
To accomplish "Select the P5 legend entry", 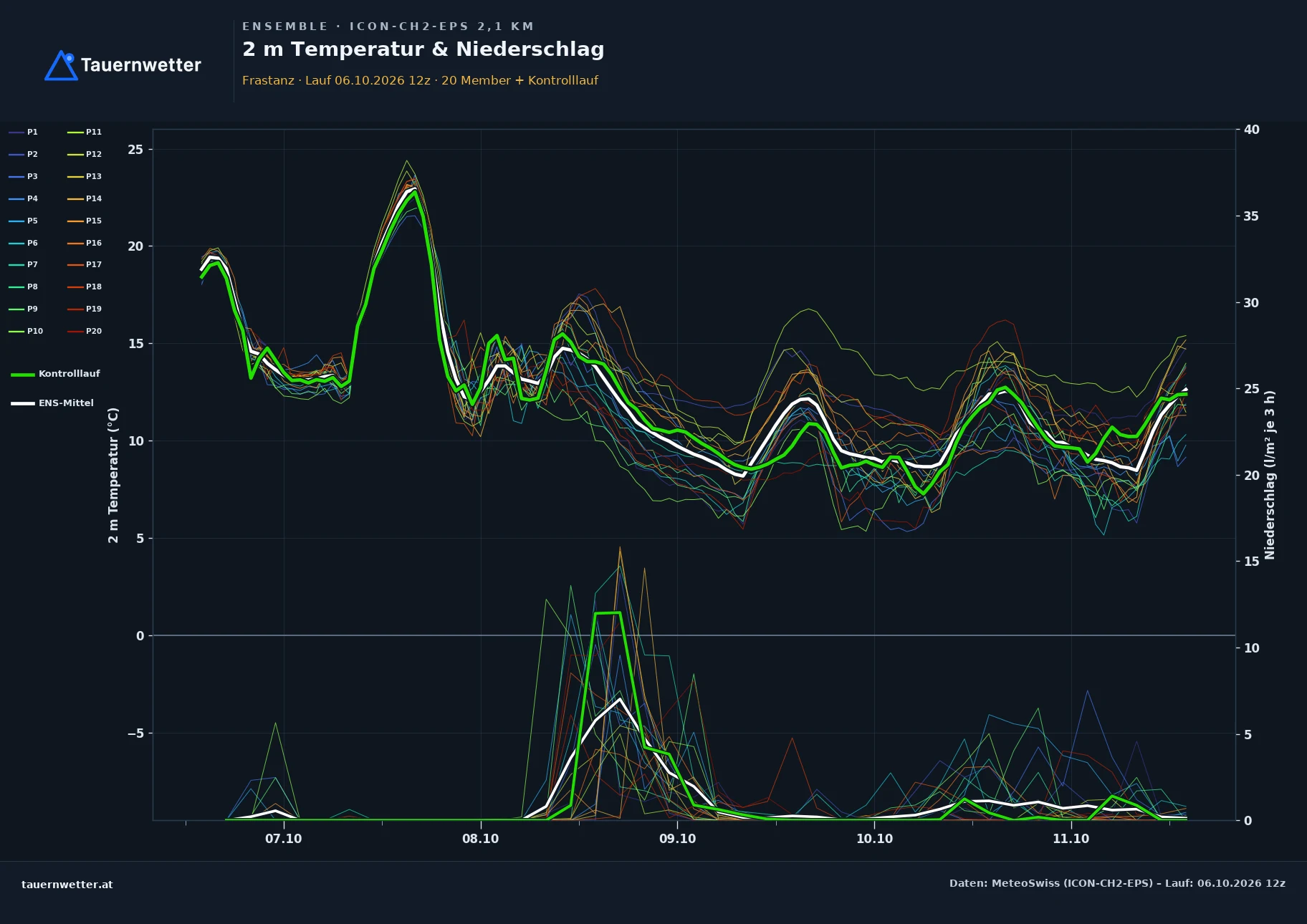I will tap(24, 221).
